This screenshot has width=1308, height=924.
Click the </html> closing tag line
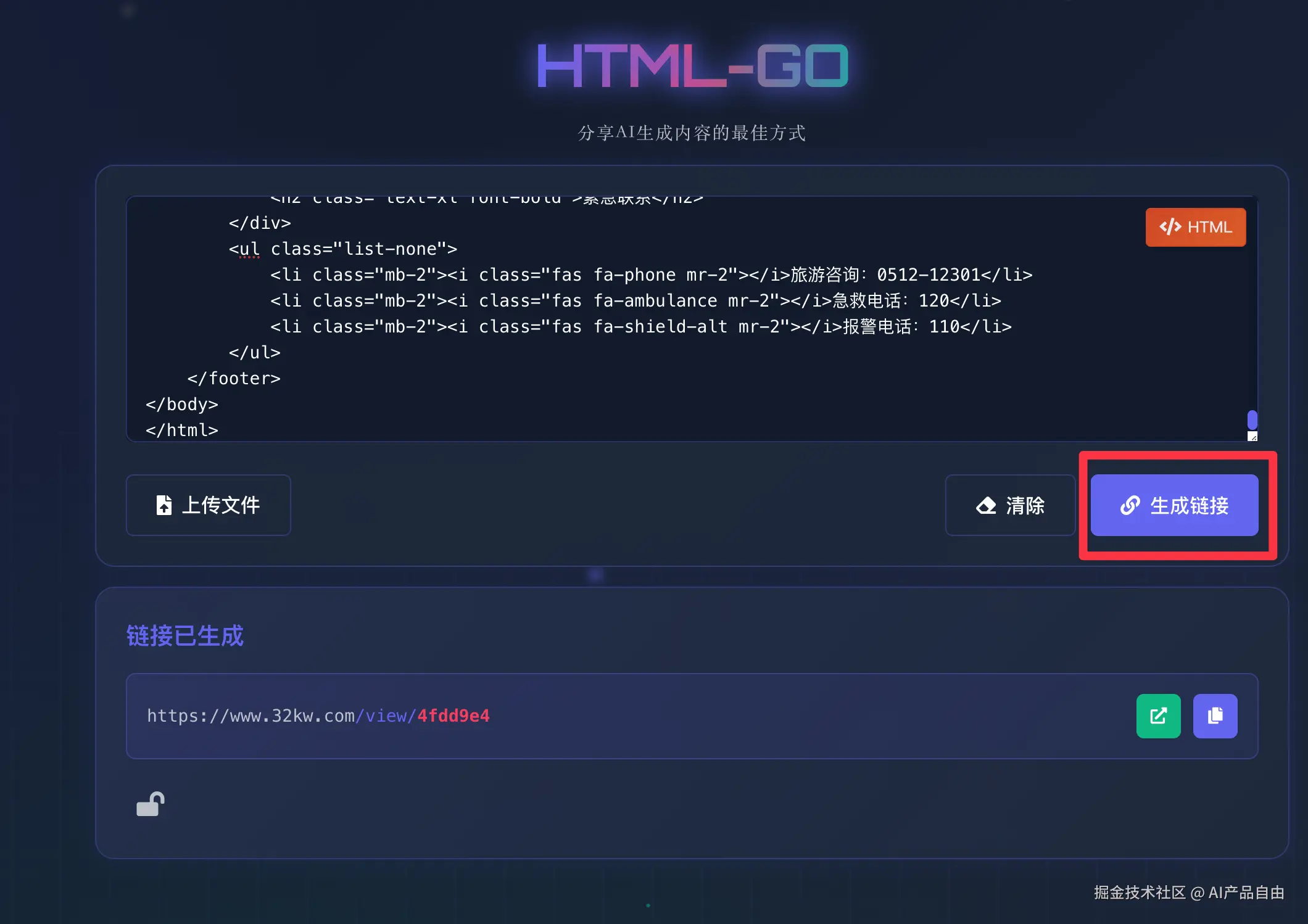tap(182, 430)
